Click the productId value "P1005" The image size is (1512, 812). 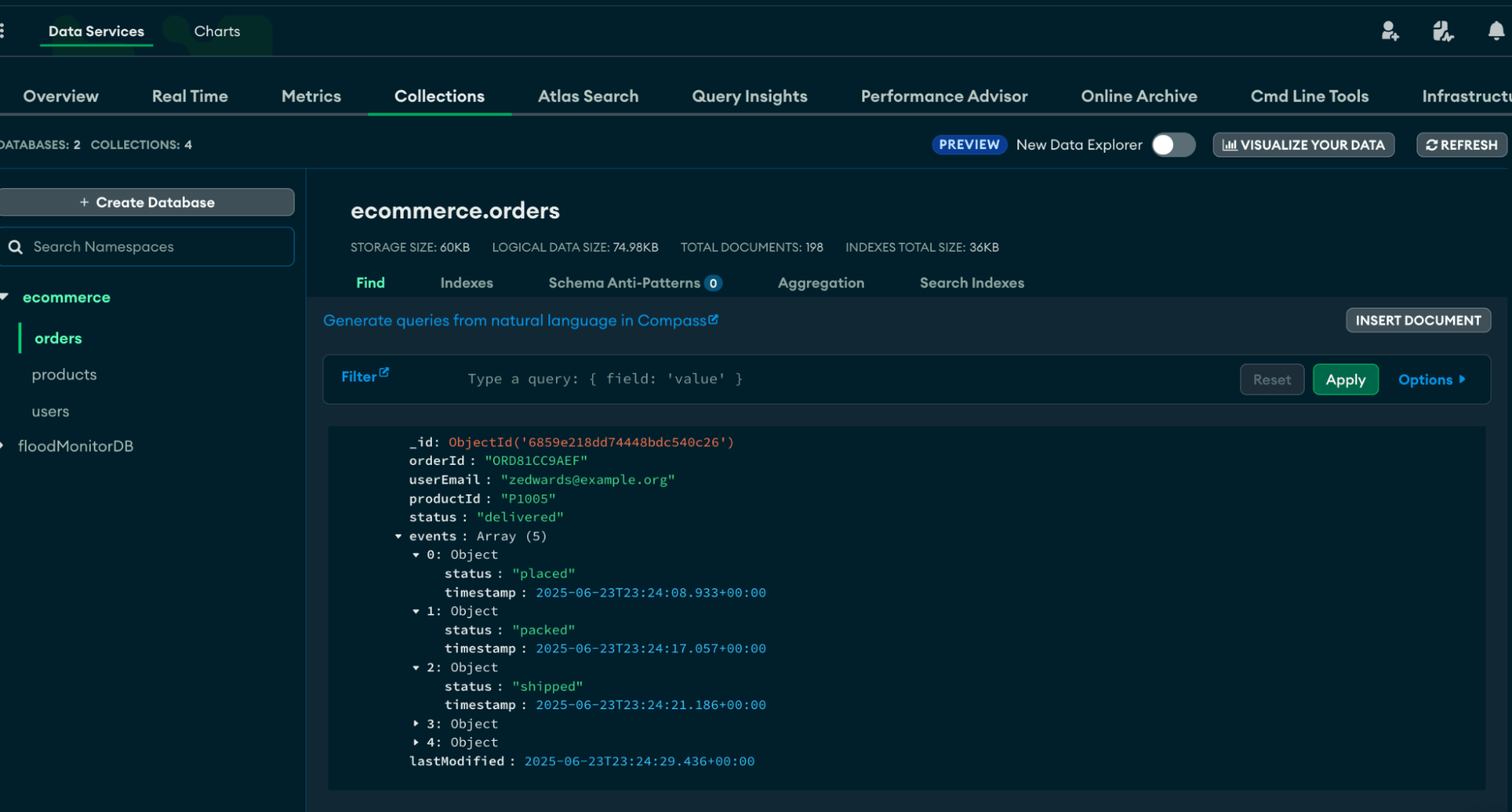coord(528,499)
